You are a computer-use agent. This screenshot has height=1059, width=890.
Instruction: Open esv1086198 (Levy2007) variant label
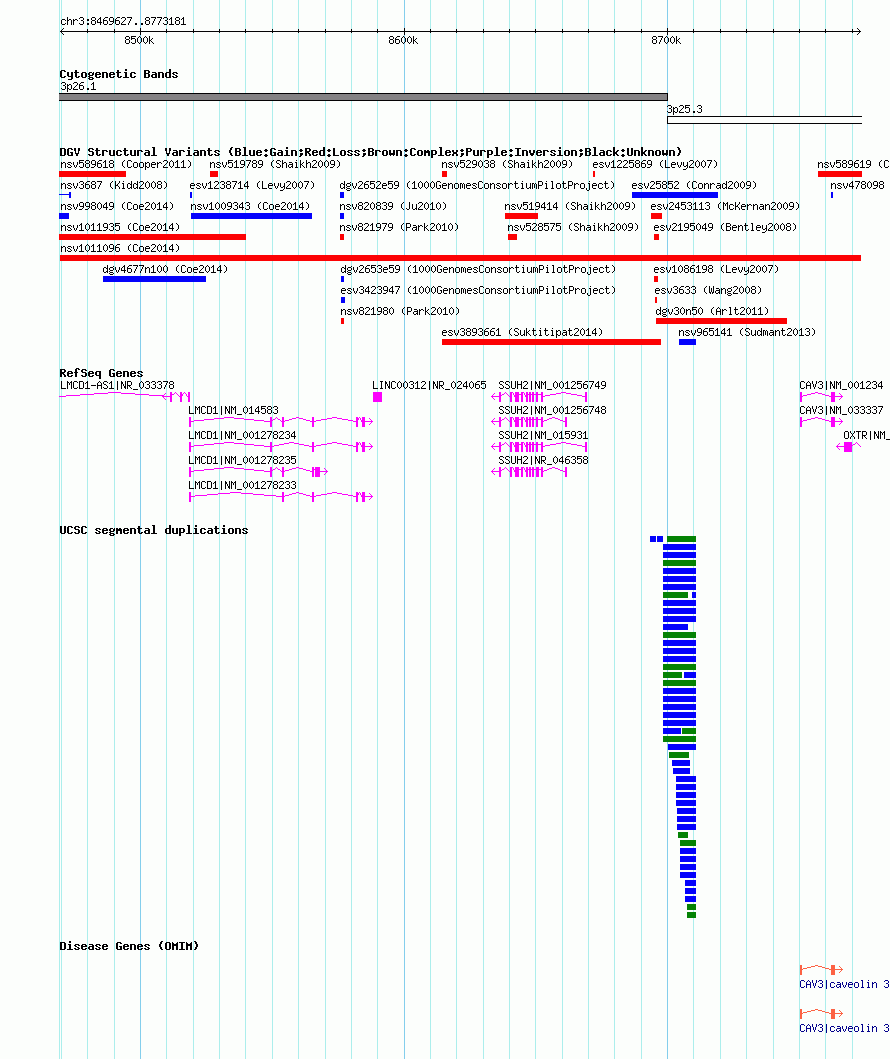click(x=716, y=269)
